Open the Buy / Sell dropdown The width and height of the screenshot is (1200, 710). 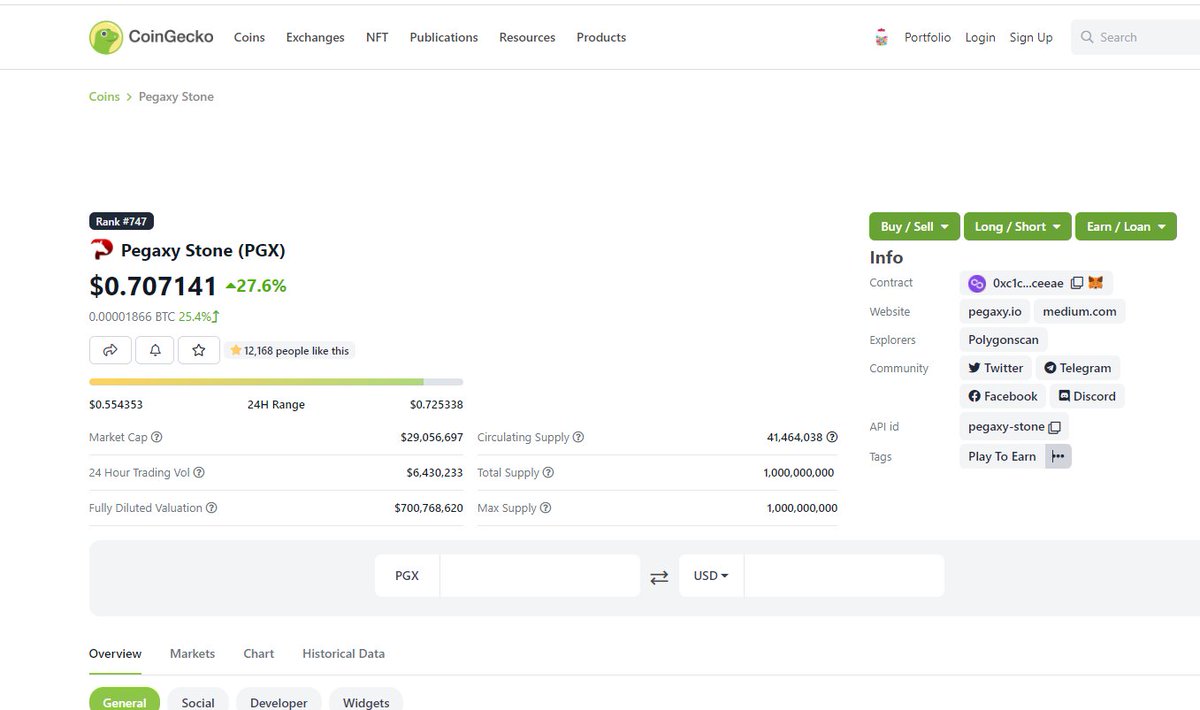pos(915,226)
